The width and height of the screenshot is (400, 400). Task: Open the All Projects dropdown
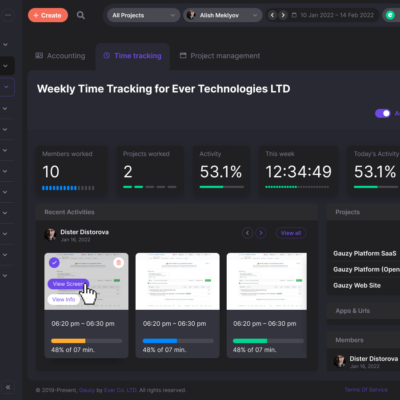[144, 15]
